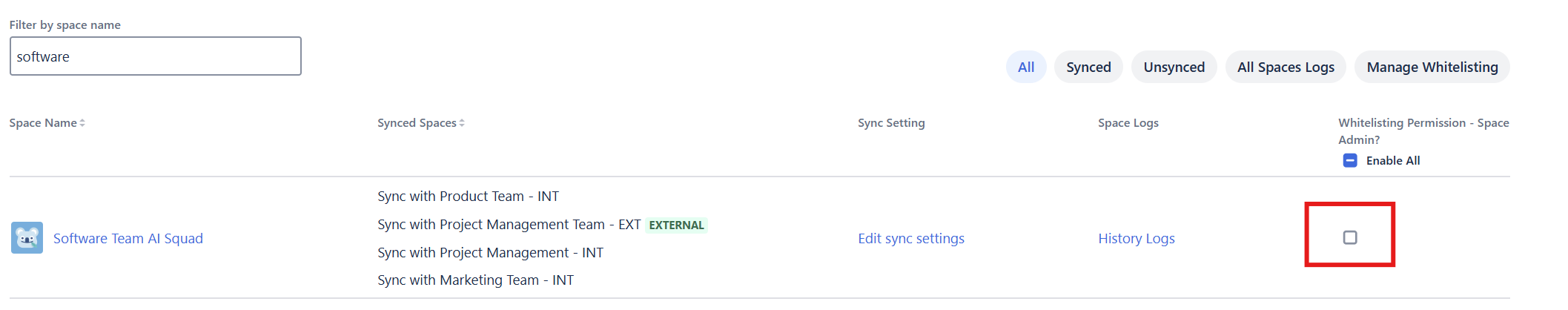This screenshot has height=310, width=1568.
Task: Select Sync with Project Management Team - EXT
Action: 509,225
